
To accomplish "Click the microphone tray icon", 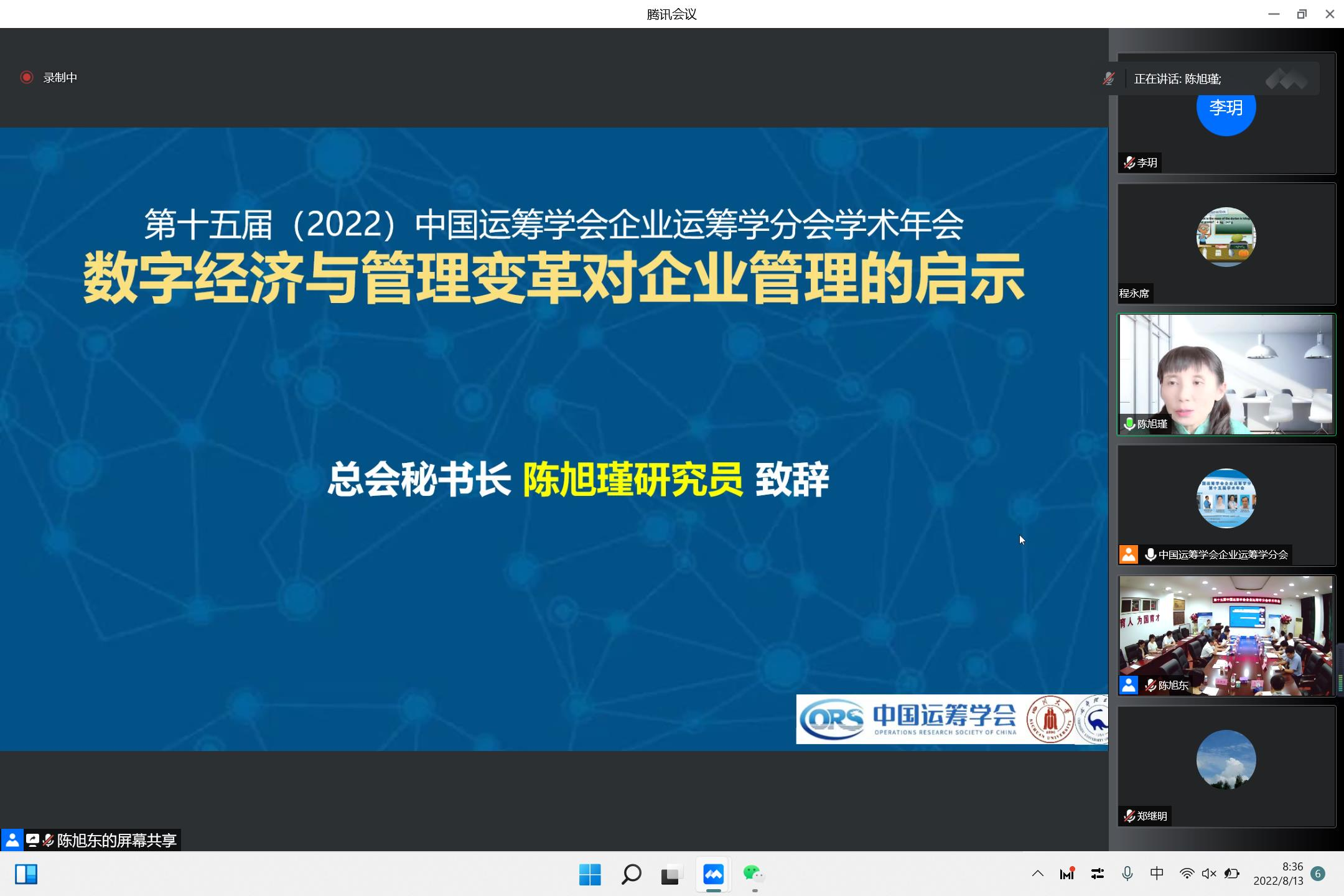I will click(1127, 874).
